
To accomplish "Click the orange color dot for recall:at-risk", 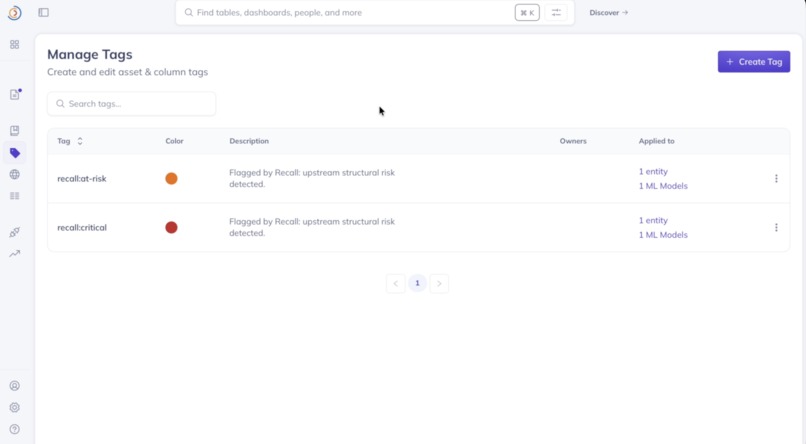I will coord(171,178).
